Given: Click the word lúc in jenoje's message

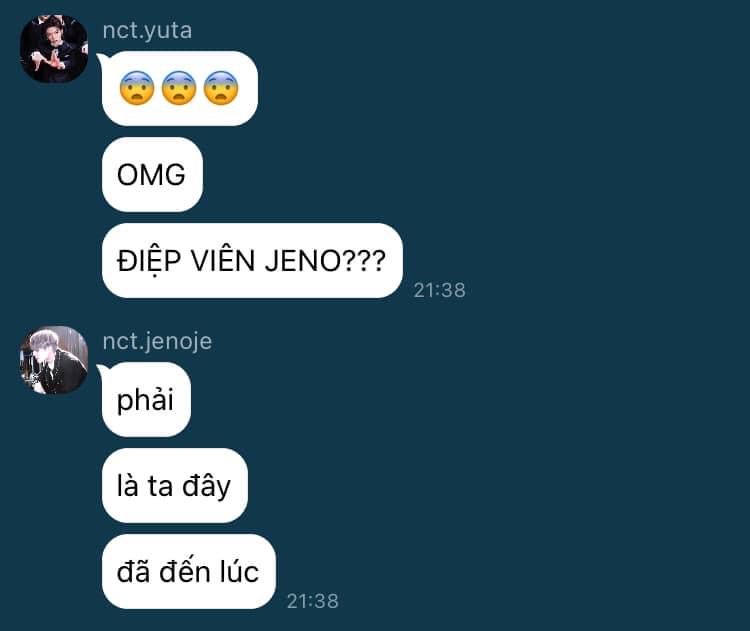Looking at the screenshot, I should click(x=239, y=572).
